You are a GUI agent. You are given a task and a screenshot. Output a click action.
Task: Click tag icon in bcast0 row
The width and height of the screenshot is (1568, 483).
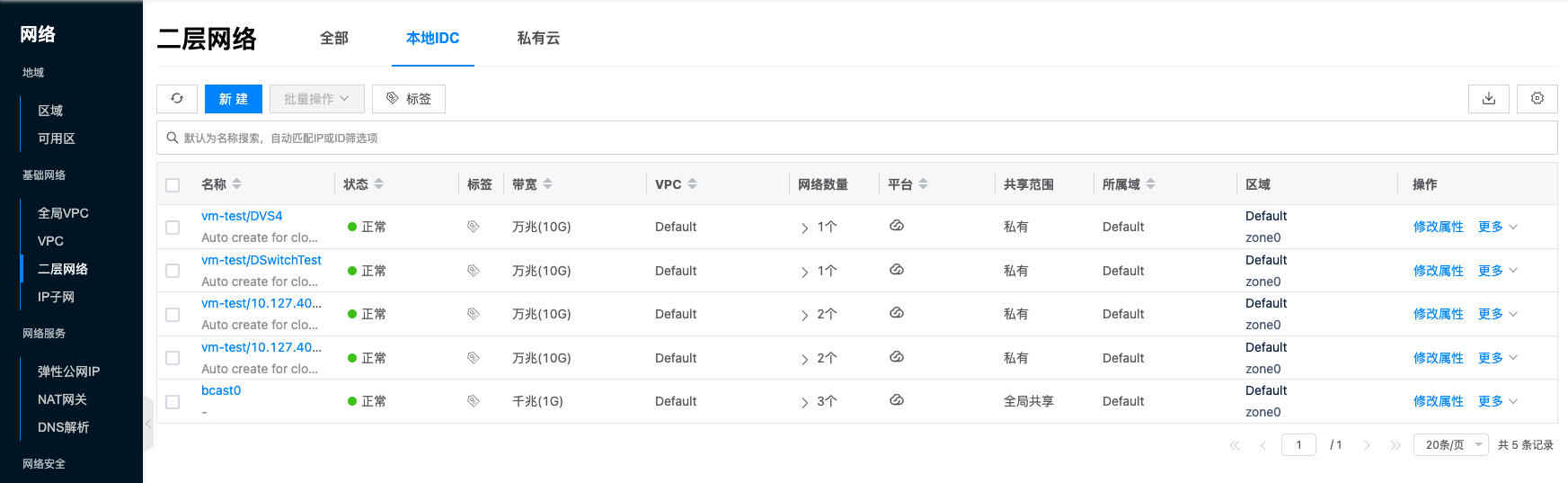click(473, 401)
